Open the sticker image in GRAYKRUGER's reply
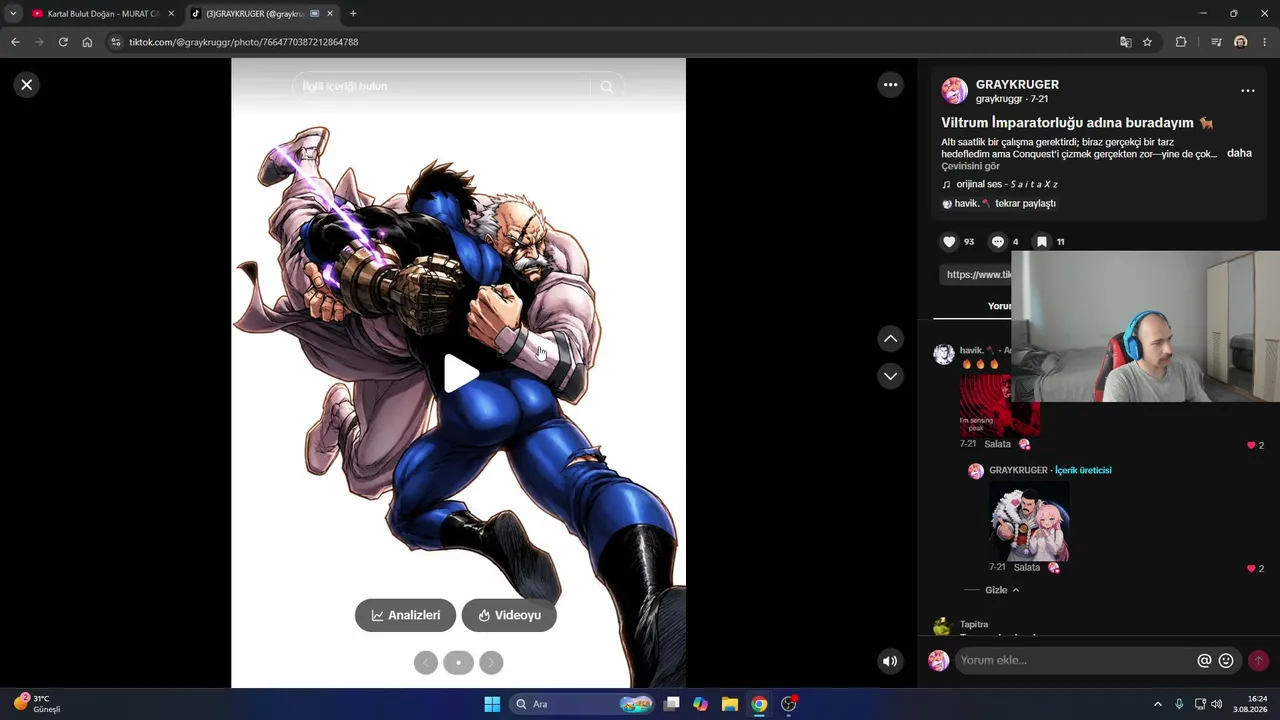Image resolution: width=1280 pixels, height=720 pixels. click(1029, 521)
